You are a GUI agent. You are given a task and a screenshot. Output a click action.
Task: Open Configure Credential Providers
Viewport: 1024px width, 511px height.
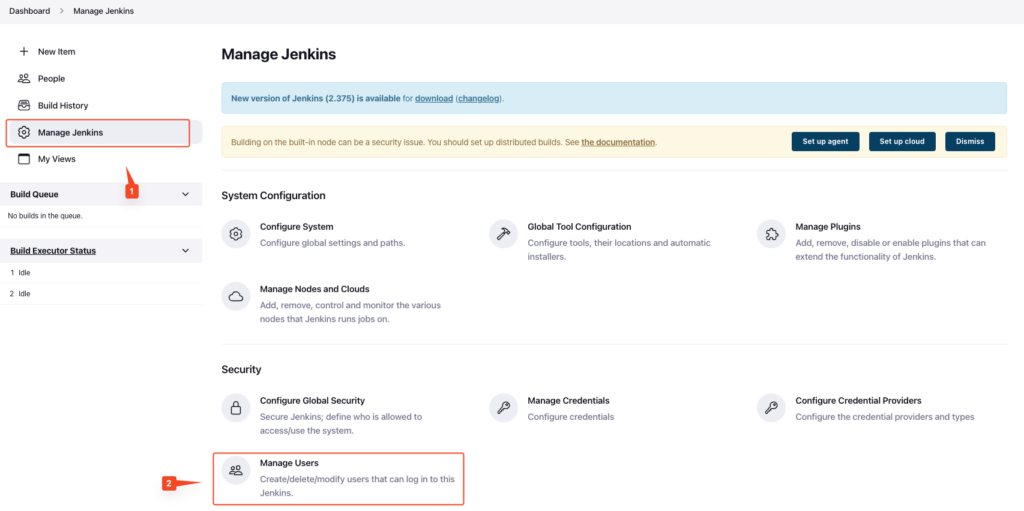(858, 401)
